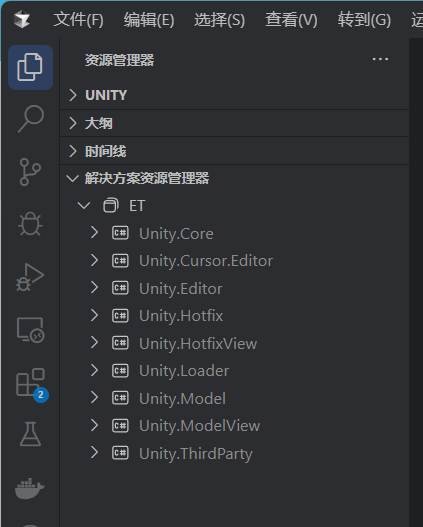Expand the 时间线 timeline section
Screen dimensions: 423x527
234,151
